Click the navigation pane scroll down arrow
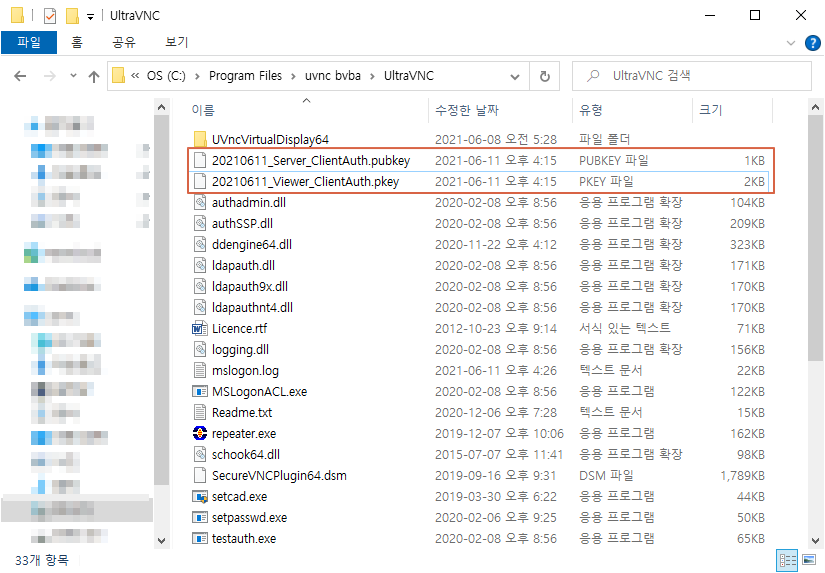Screen dimensions: 825x573 pos(162,541)
